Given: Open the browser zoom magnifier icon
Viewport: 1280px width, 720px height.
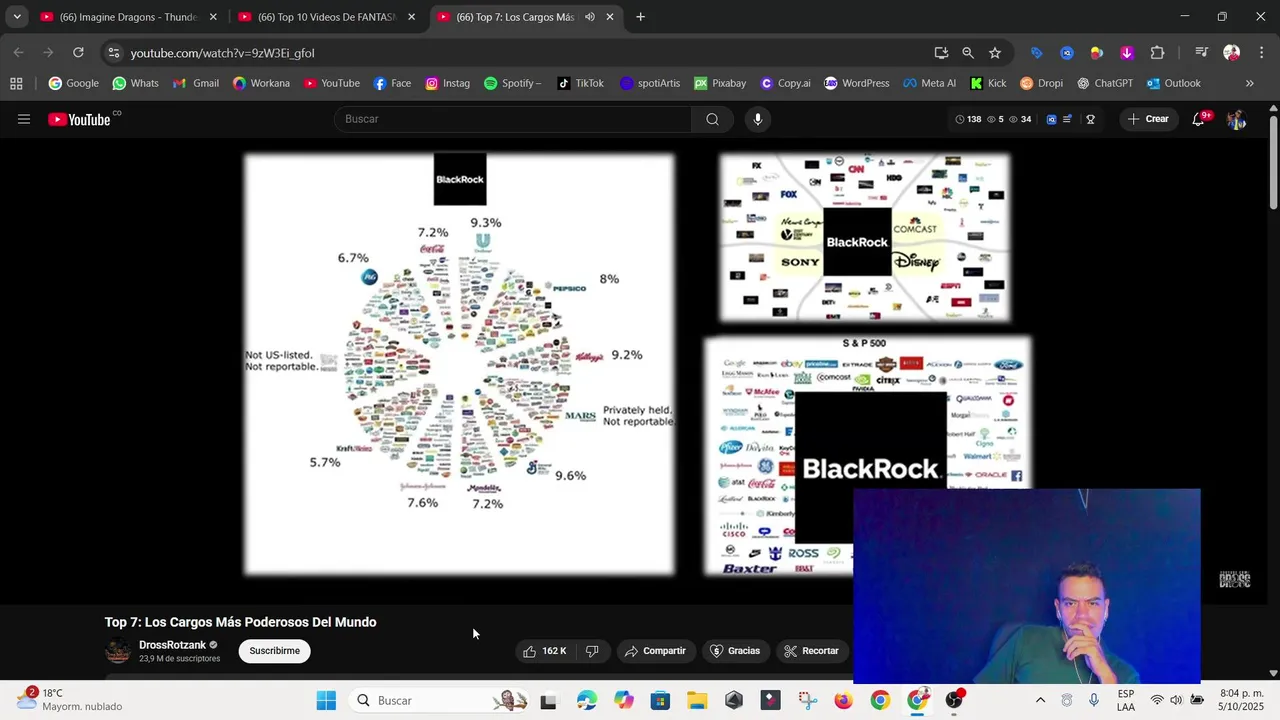Looking at the screenshot, I should point(968,53).
